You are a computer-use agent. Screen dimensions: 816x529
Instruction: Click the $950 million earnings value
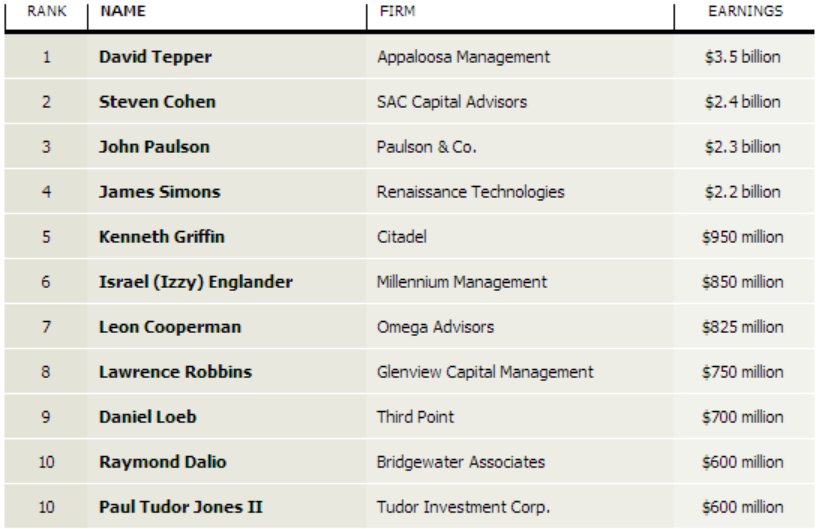point(743,237)
